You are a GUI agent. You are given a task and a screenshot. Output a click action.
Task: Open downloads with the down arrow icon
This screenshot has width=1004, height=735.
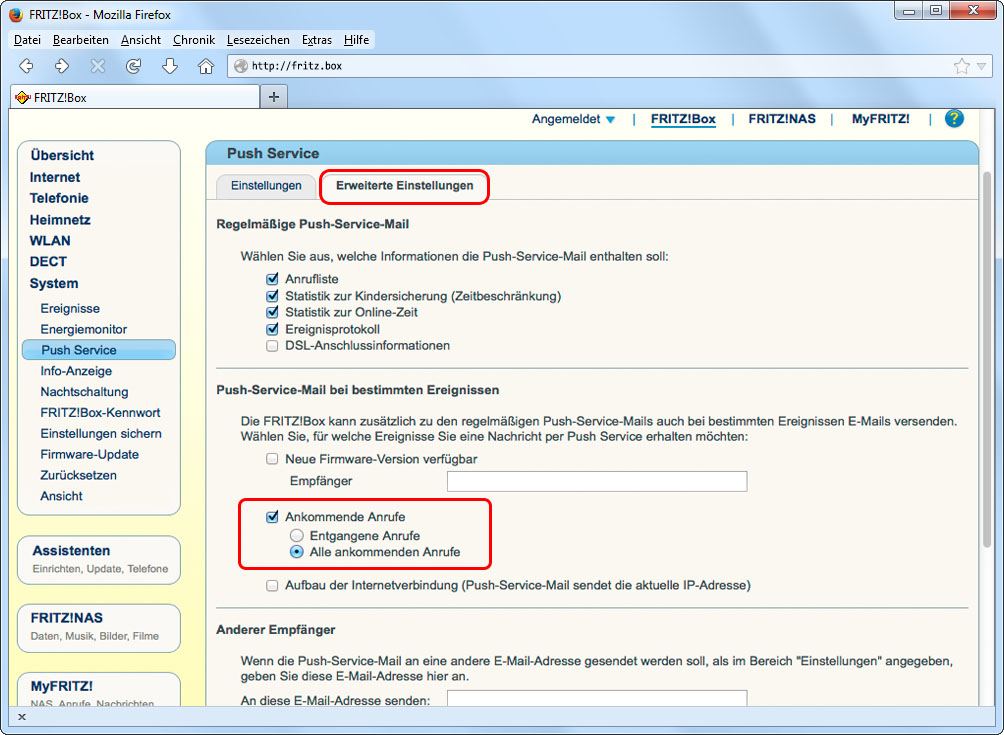pos(170,65)
